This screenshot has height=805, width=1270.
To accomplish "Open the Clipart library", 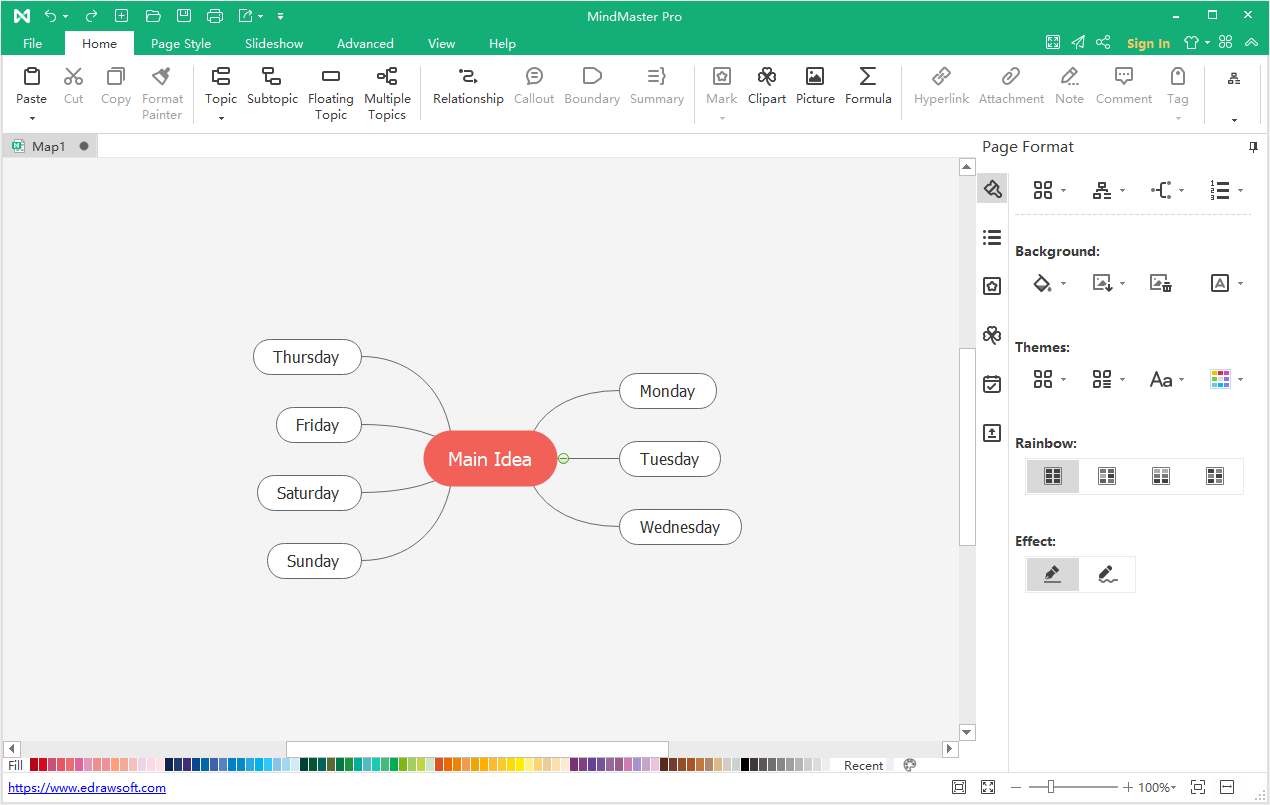I will click(x=766, y=85).
